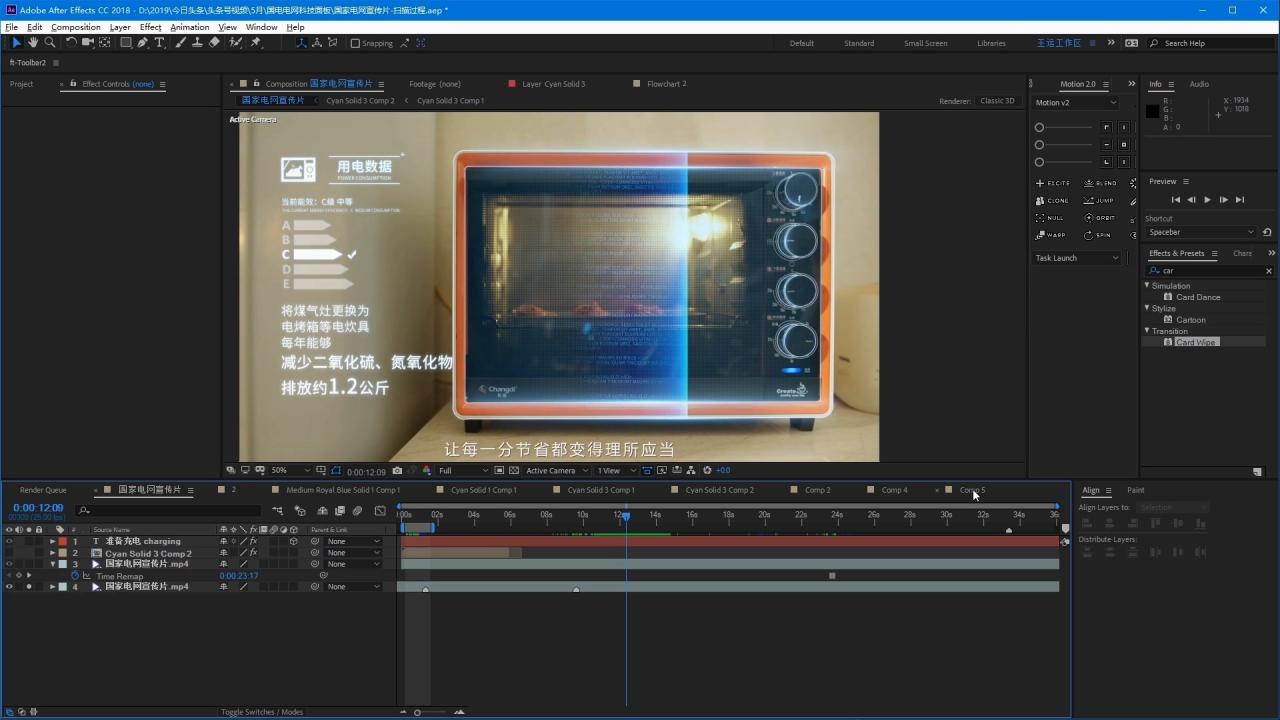Click the Motion 2.0 Clone button
The height and width of the screenshot is (720, 1280).
1052,201
